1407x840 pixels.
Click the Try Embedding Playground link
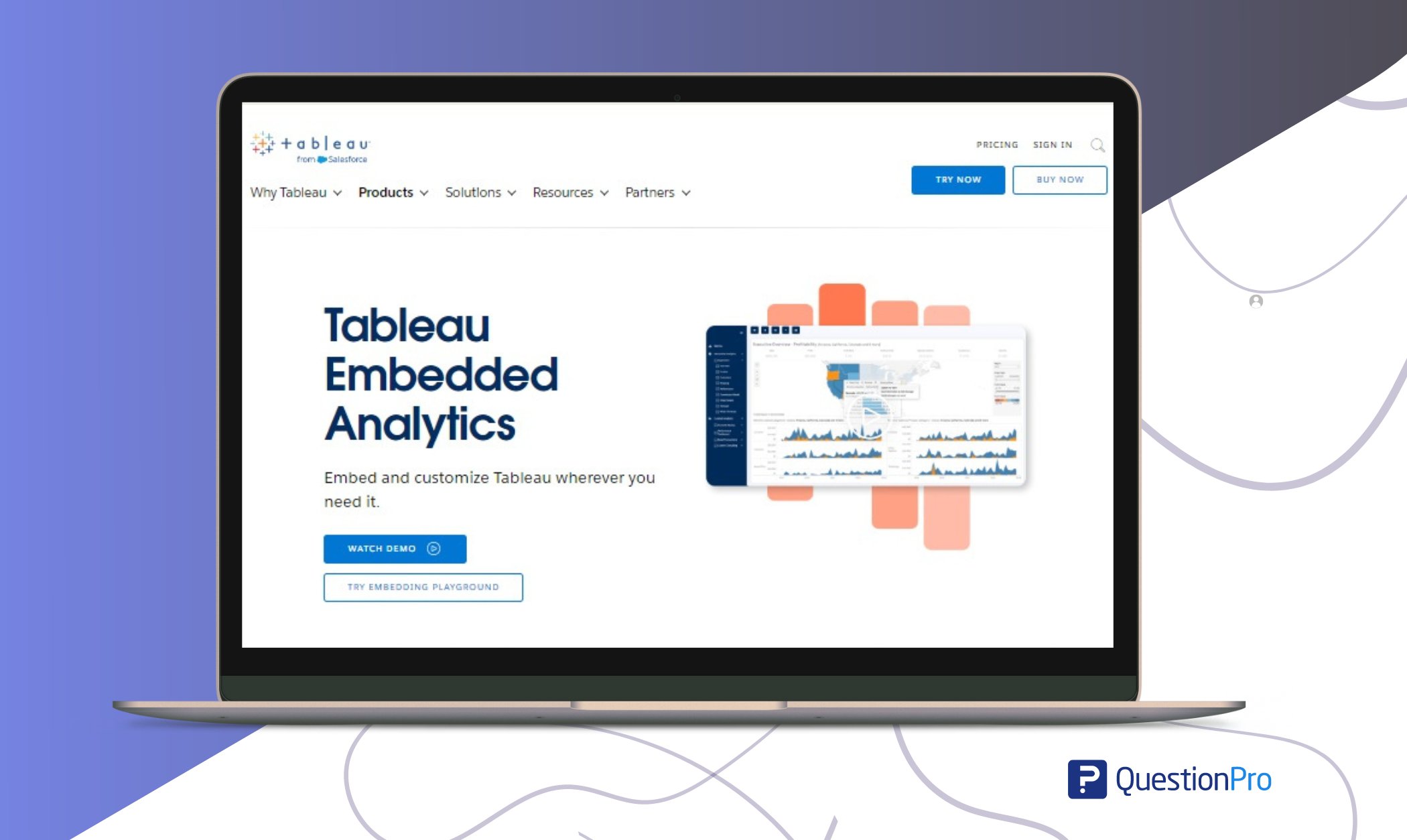pos(421,586)
